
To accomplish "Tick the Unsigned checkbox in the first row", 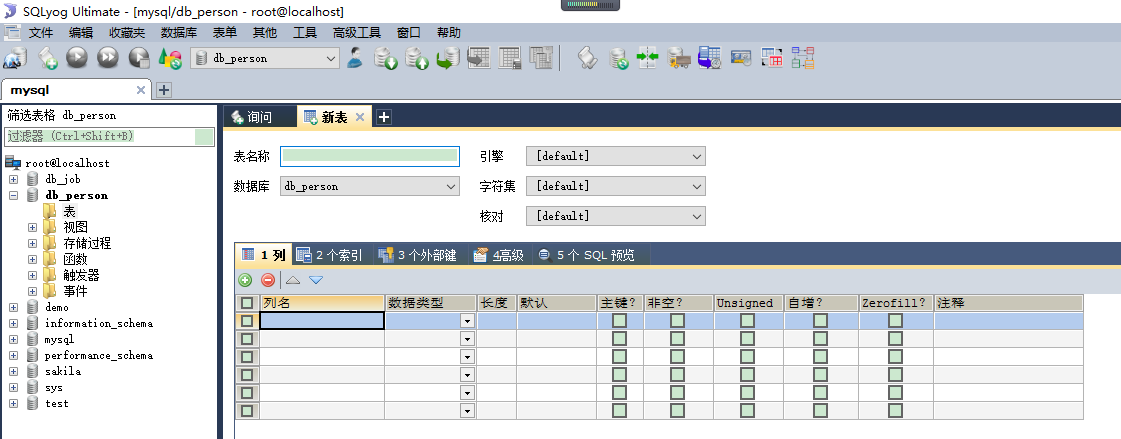I will point(748,320).
